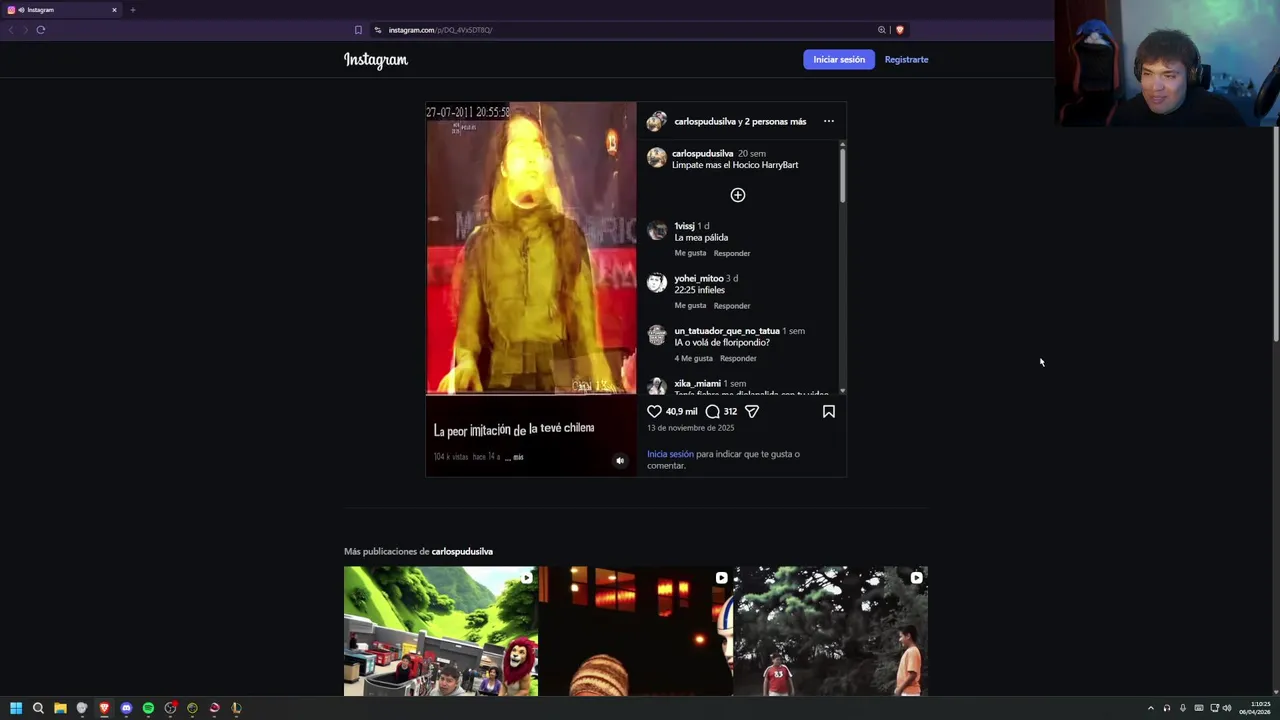Viewport: 1280px width, 720px height.
Task: Share the post with the paper plane icon
Action: click(x=752, y=411)
